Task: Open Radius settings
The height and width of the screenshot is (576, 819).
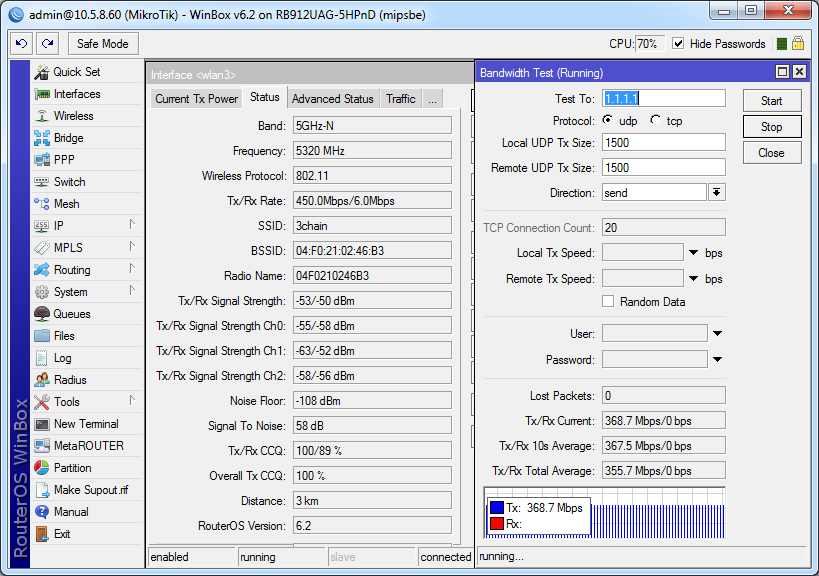Action: pos(86,380)
